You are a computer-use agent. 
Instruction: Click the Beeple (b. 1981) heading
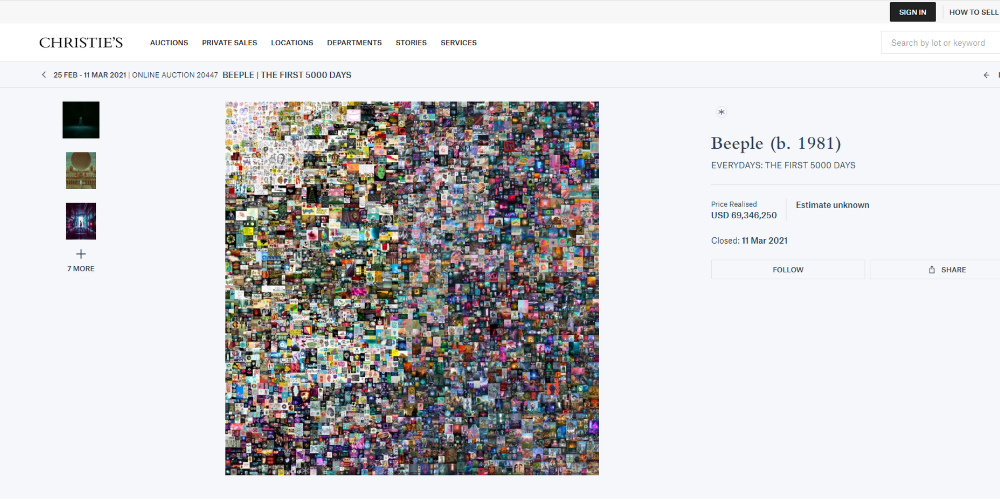click(x=776, y=143)
